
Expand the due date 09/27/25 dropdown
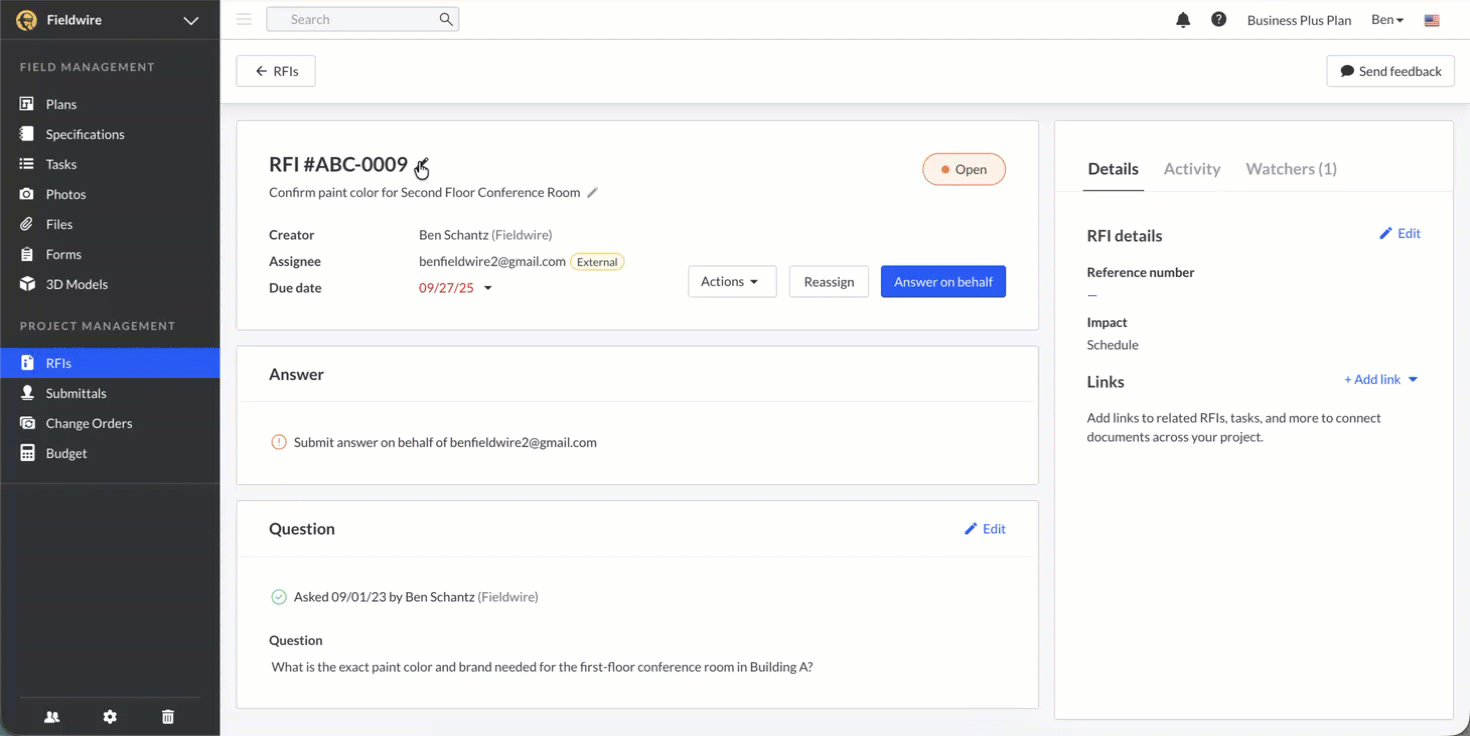488,288
